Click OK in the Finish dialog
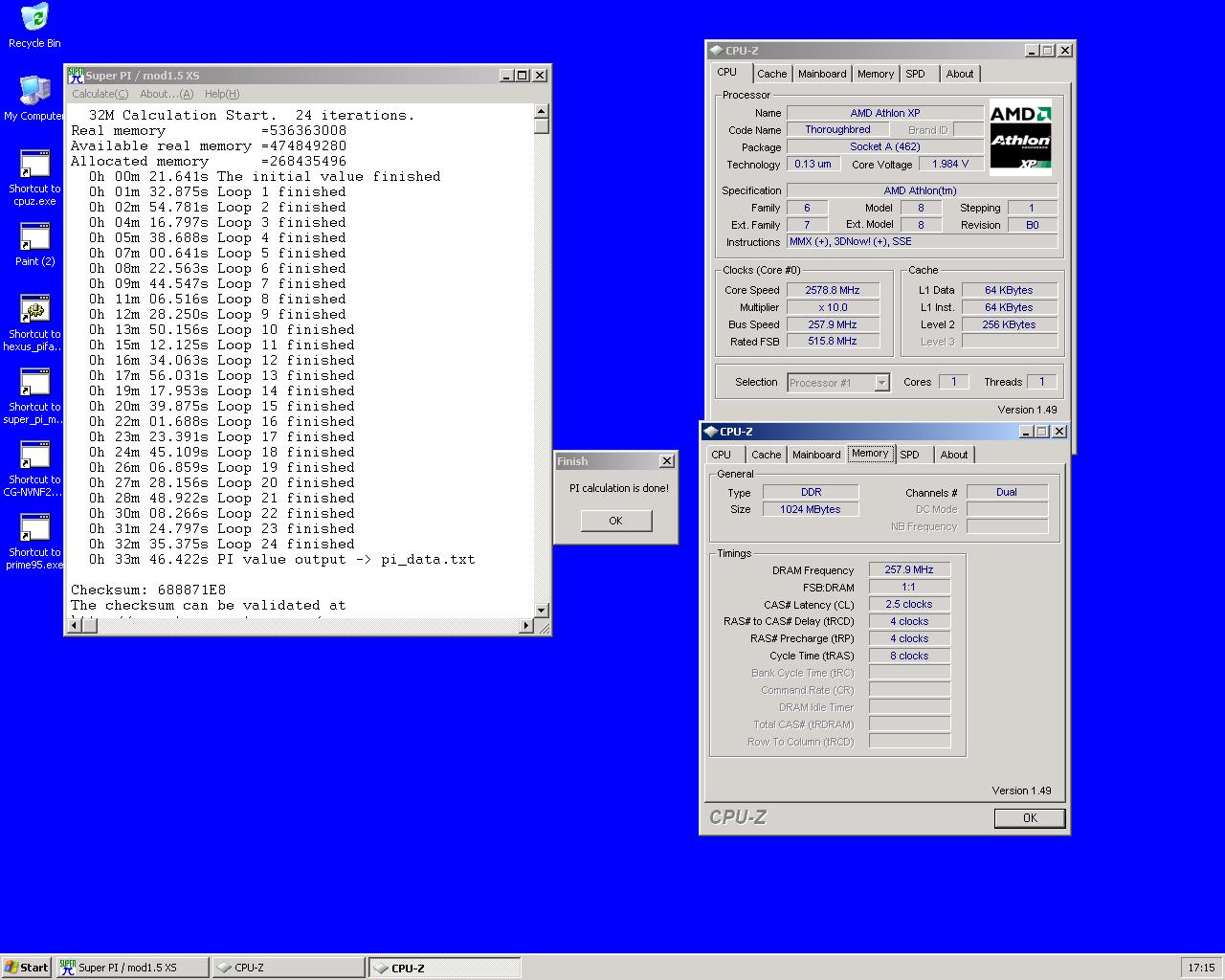 (x=615, y=521)
